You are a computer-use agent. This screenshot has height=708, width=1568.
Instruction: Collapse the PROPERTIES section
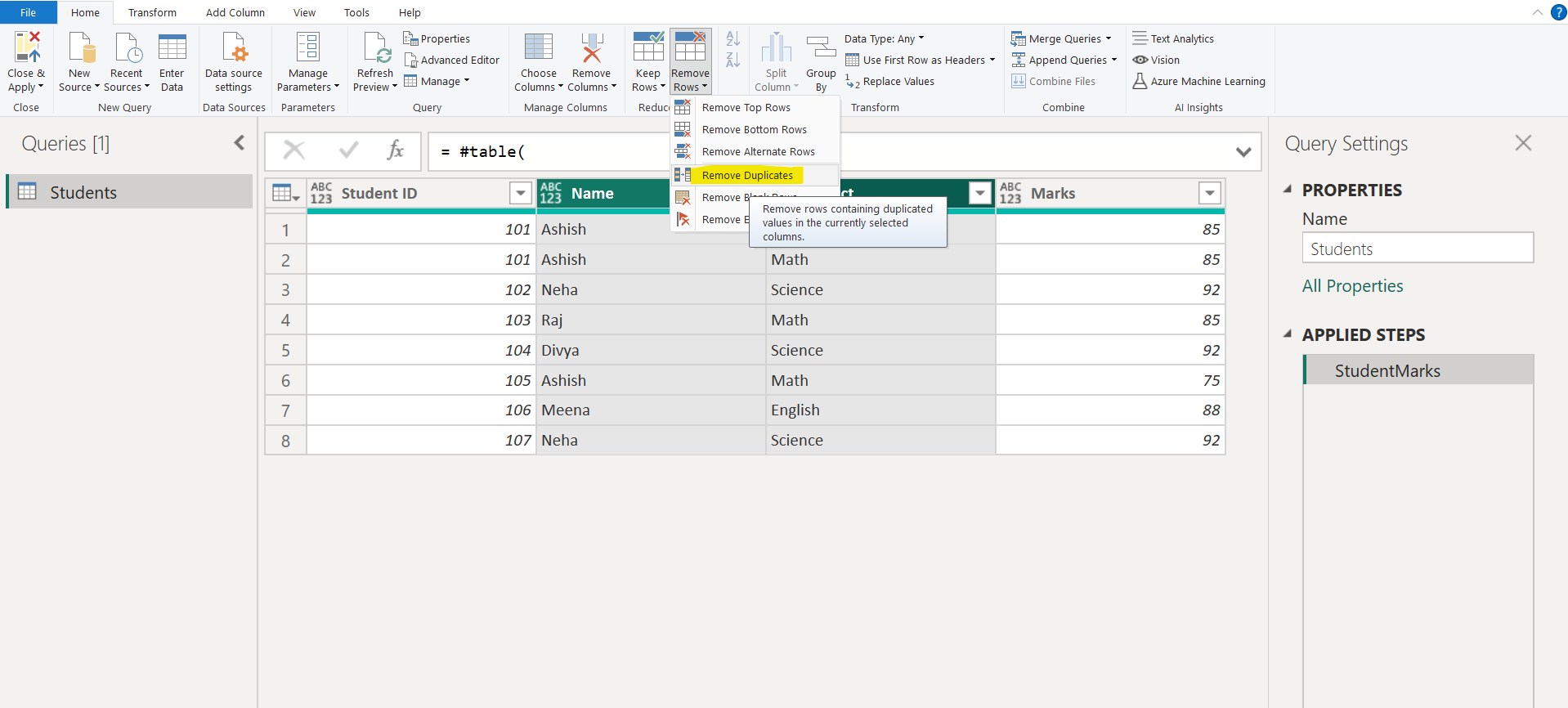click(1288, 190)
